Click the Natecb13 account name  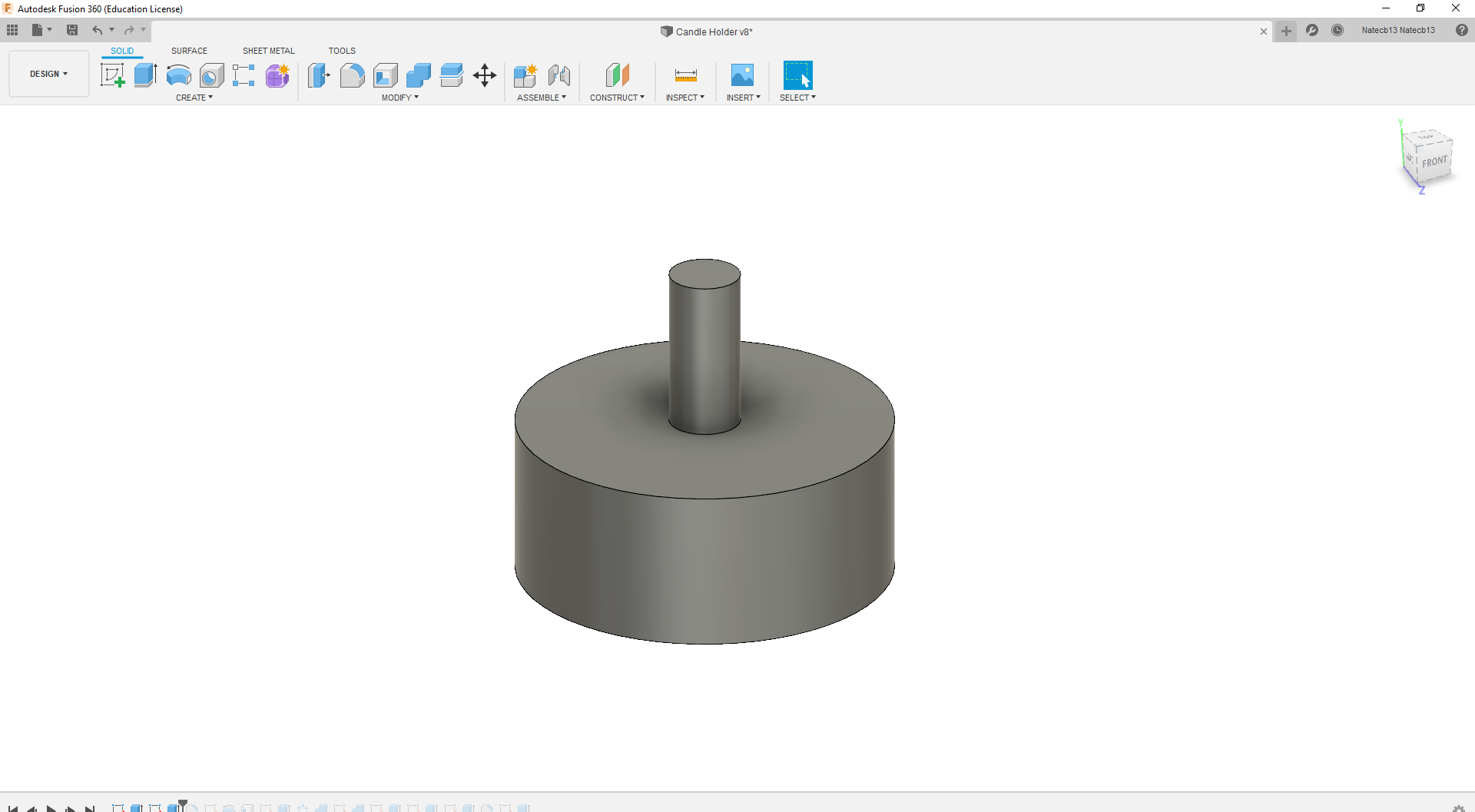(x=1397, y=30)
